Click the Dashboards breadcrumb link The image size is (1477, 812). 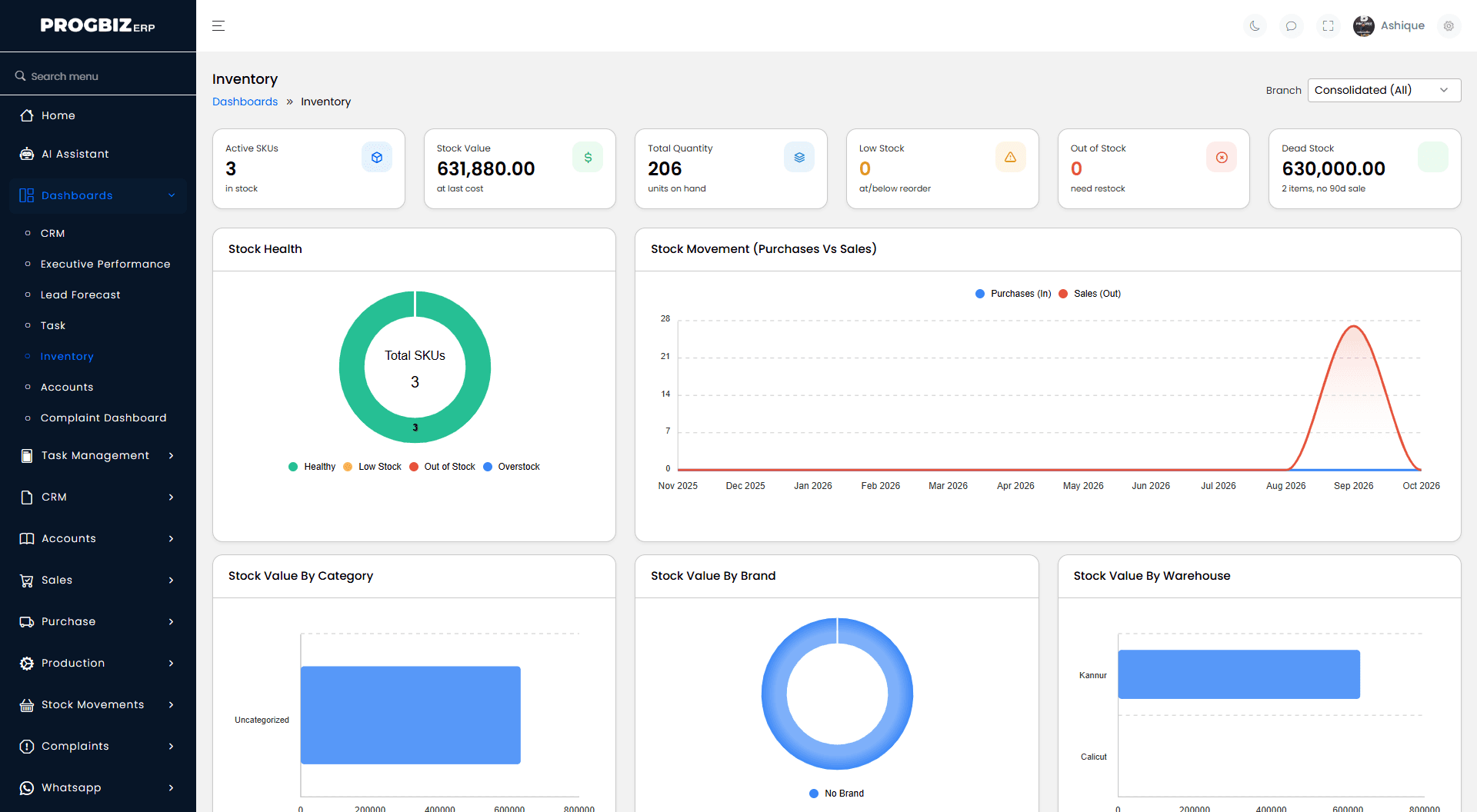click(245, 101)
